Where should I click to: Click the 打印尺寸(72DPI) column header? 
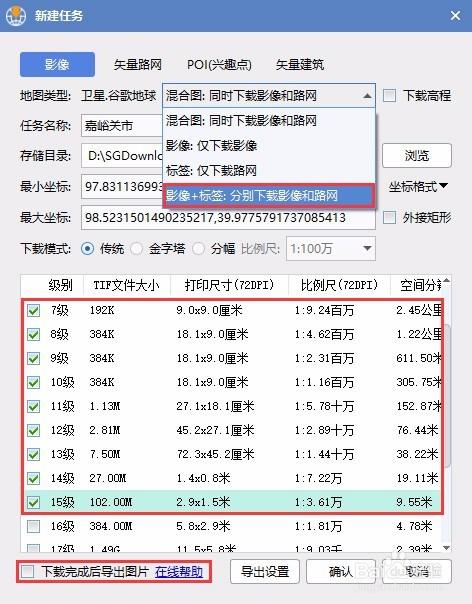pos(229,285)
